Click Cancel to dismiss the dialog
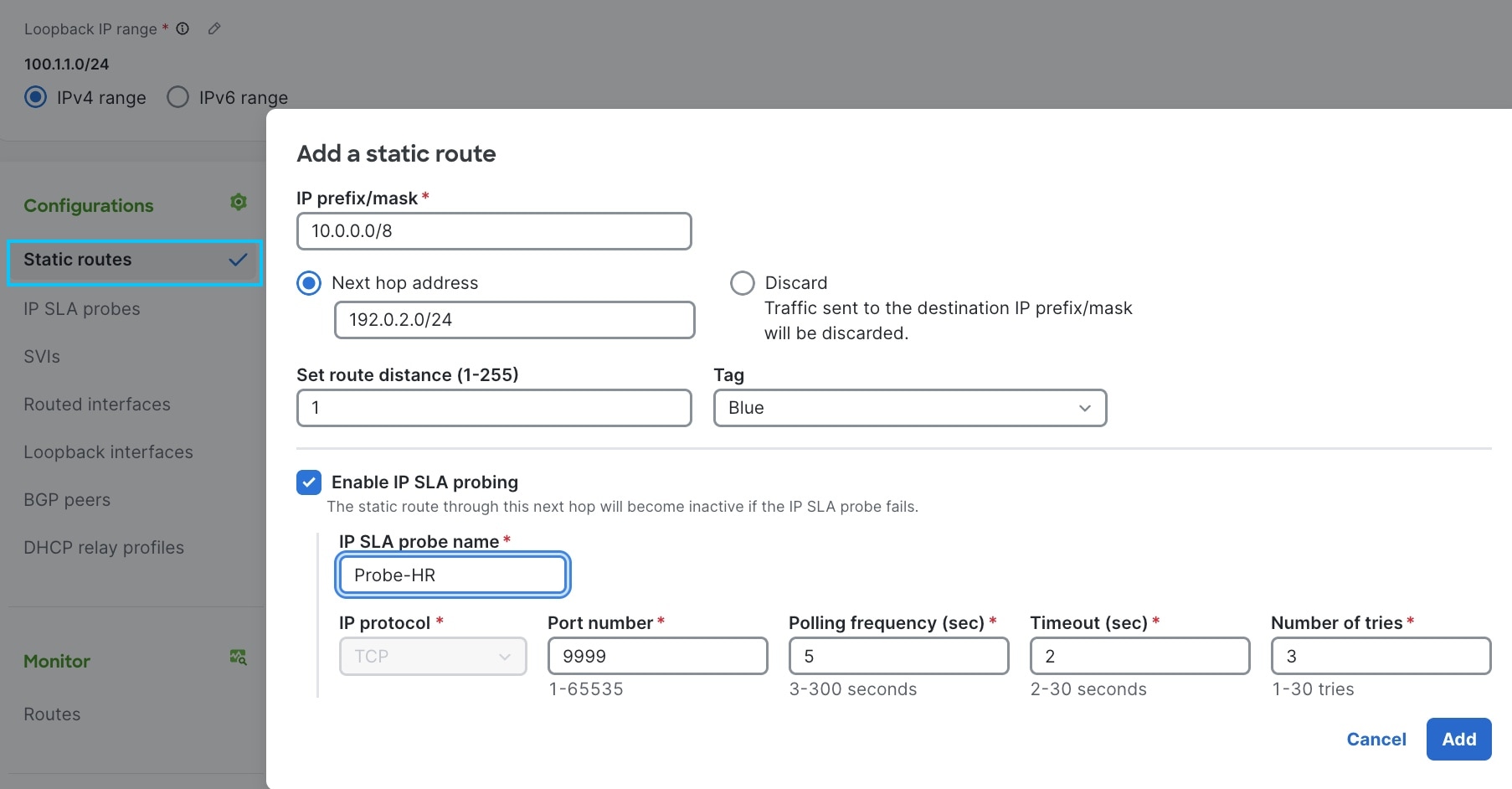The height and width of the screenshot is (789, 1512). pyautogui.click(x=1376, y=739)
